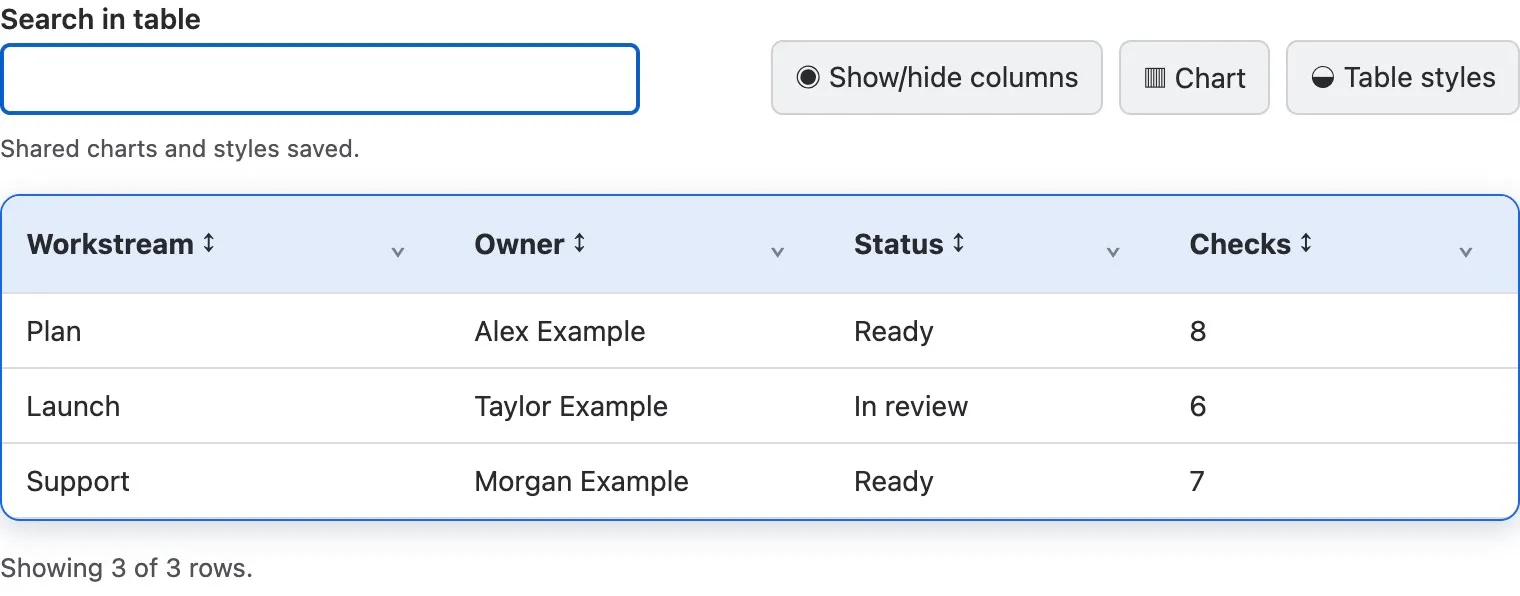Open the Chart button
The width and height of the screenshot is (1520, 596).
tap(1194, 78)
